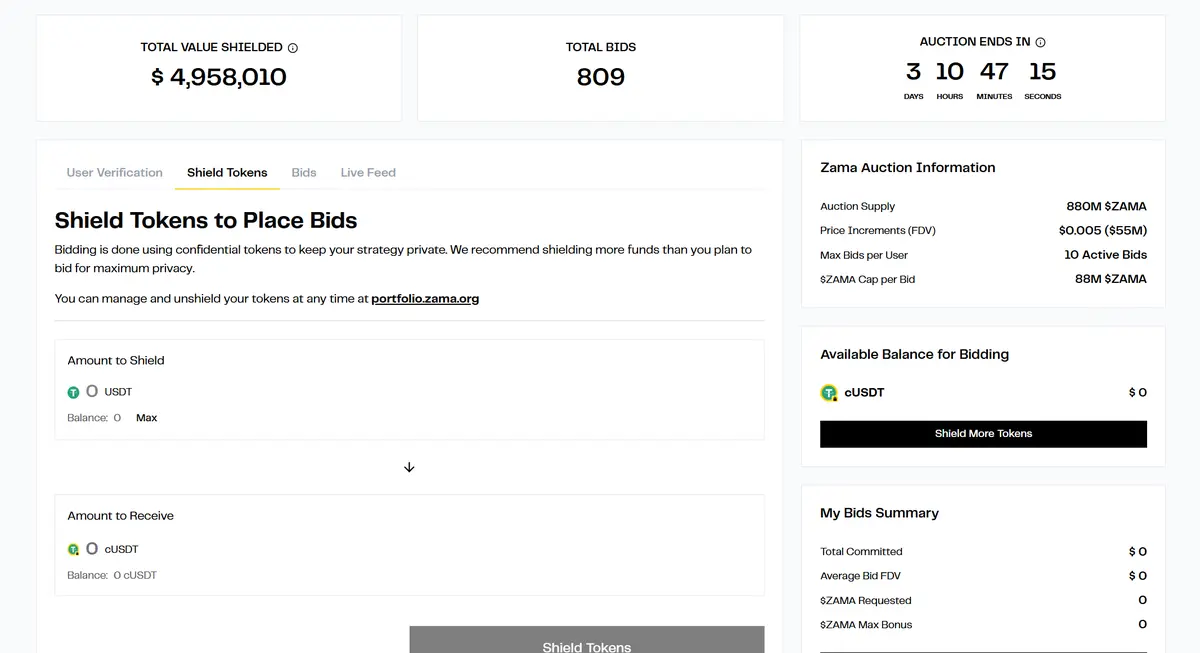
Task: Click the My Bids Summary heading
Action: (x=879, y=513)
